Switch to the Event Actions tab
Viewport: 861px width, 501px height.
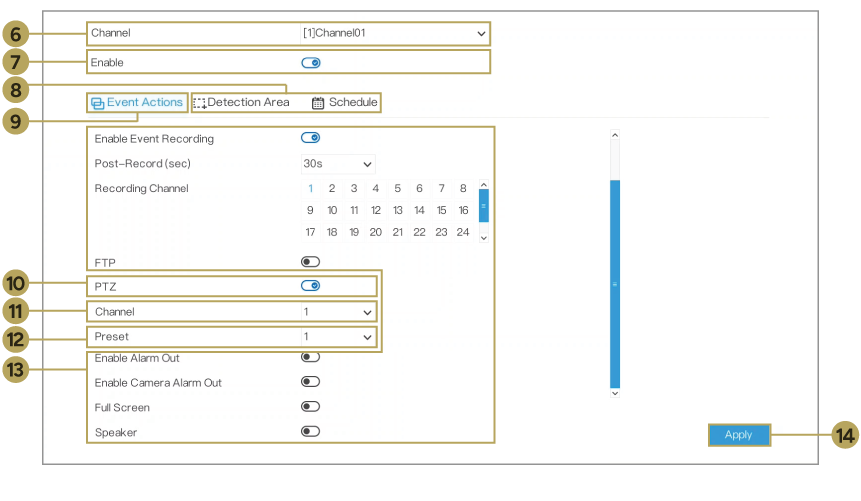click(137, 103)
